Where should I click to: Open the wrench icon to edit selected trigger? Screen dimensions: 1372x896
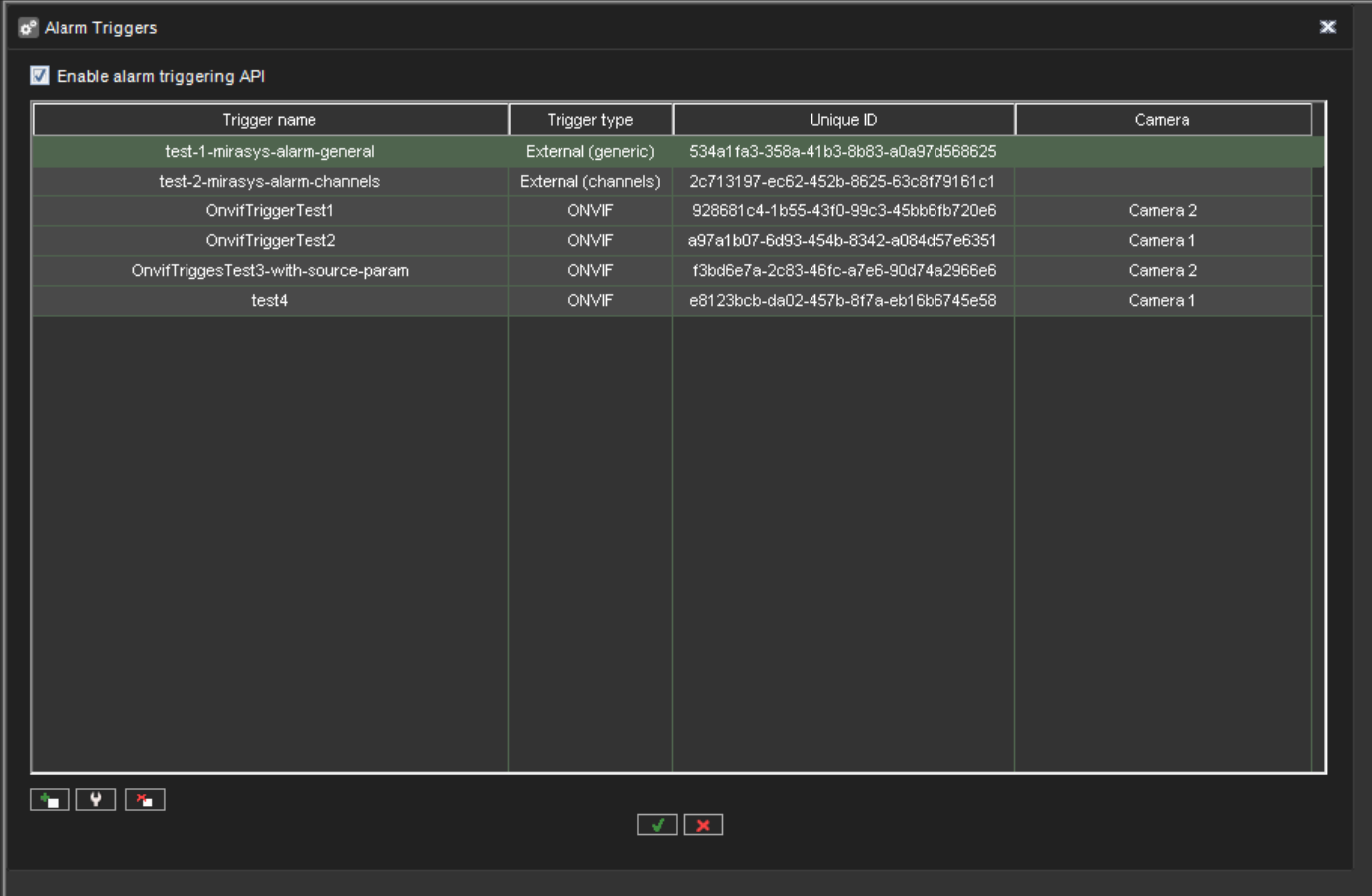coord(96,799)
